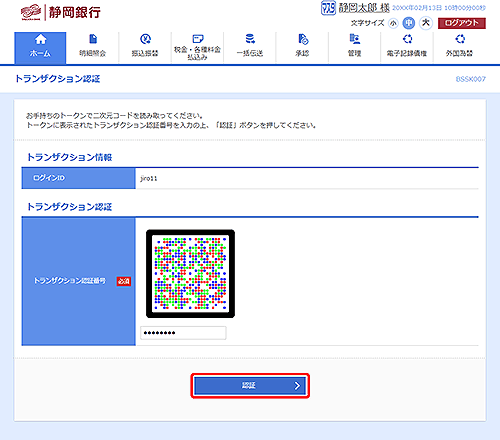Click the トランザクション認証 page title

[58, 79]
